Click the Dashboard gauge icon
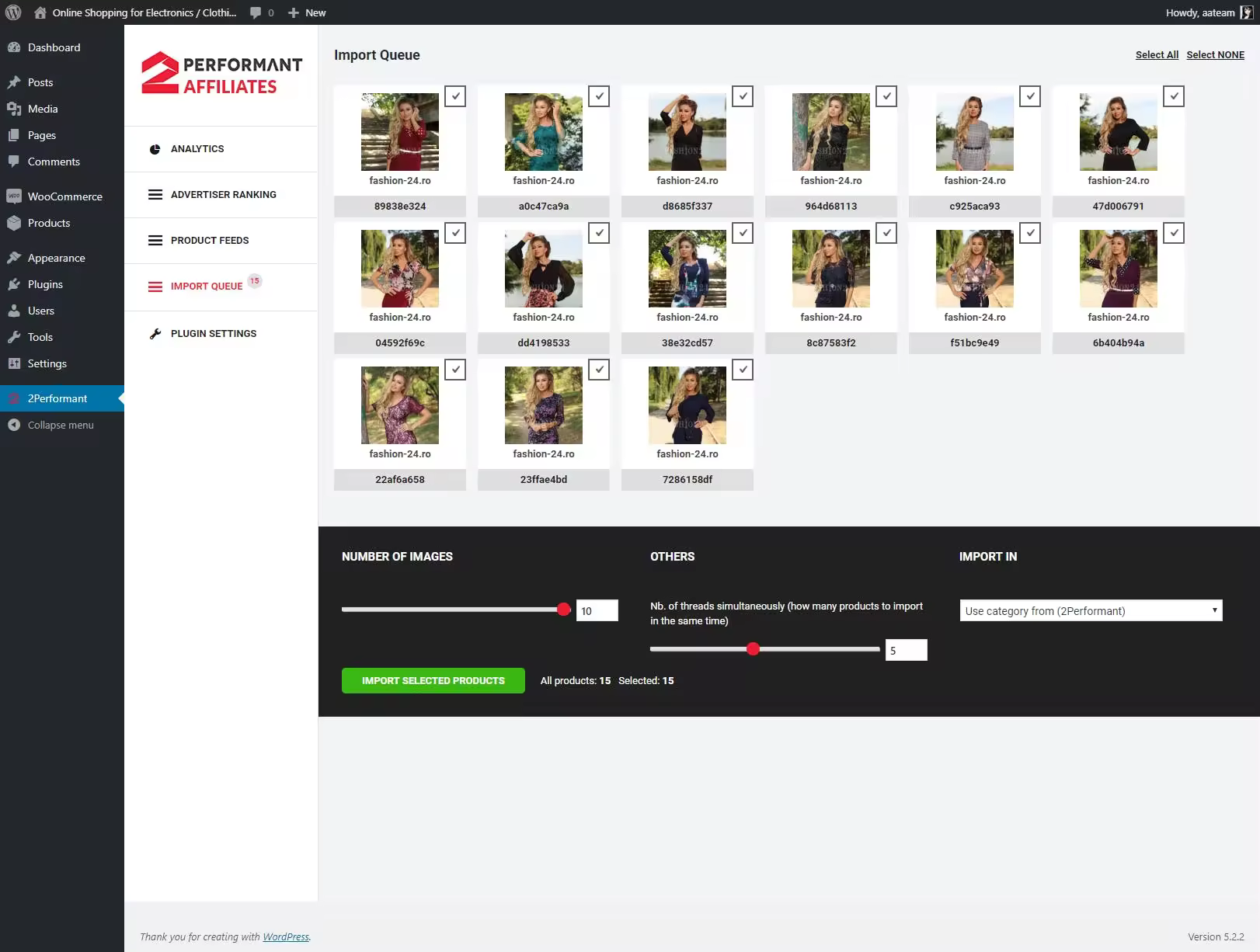This screenshot has width=1260, height=952. pyautogui.click(x=14, y=47)
